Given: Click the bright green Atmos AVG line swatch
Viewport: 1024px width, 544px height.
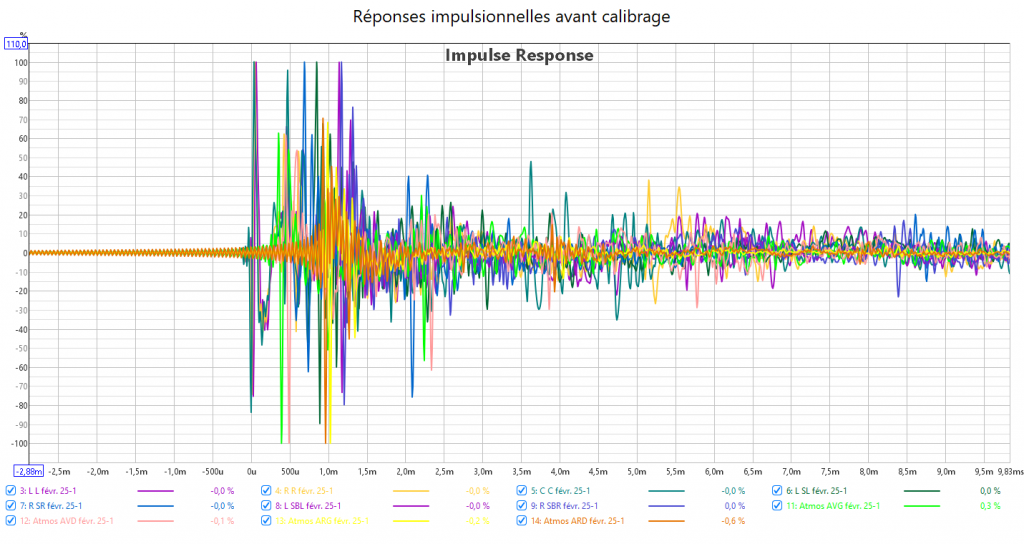Looking at the screenshot, I should click(922, 506).
